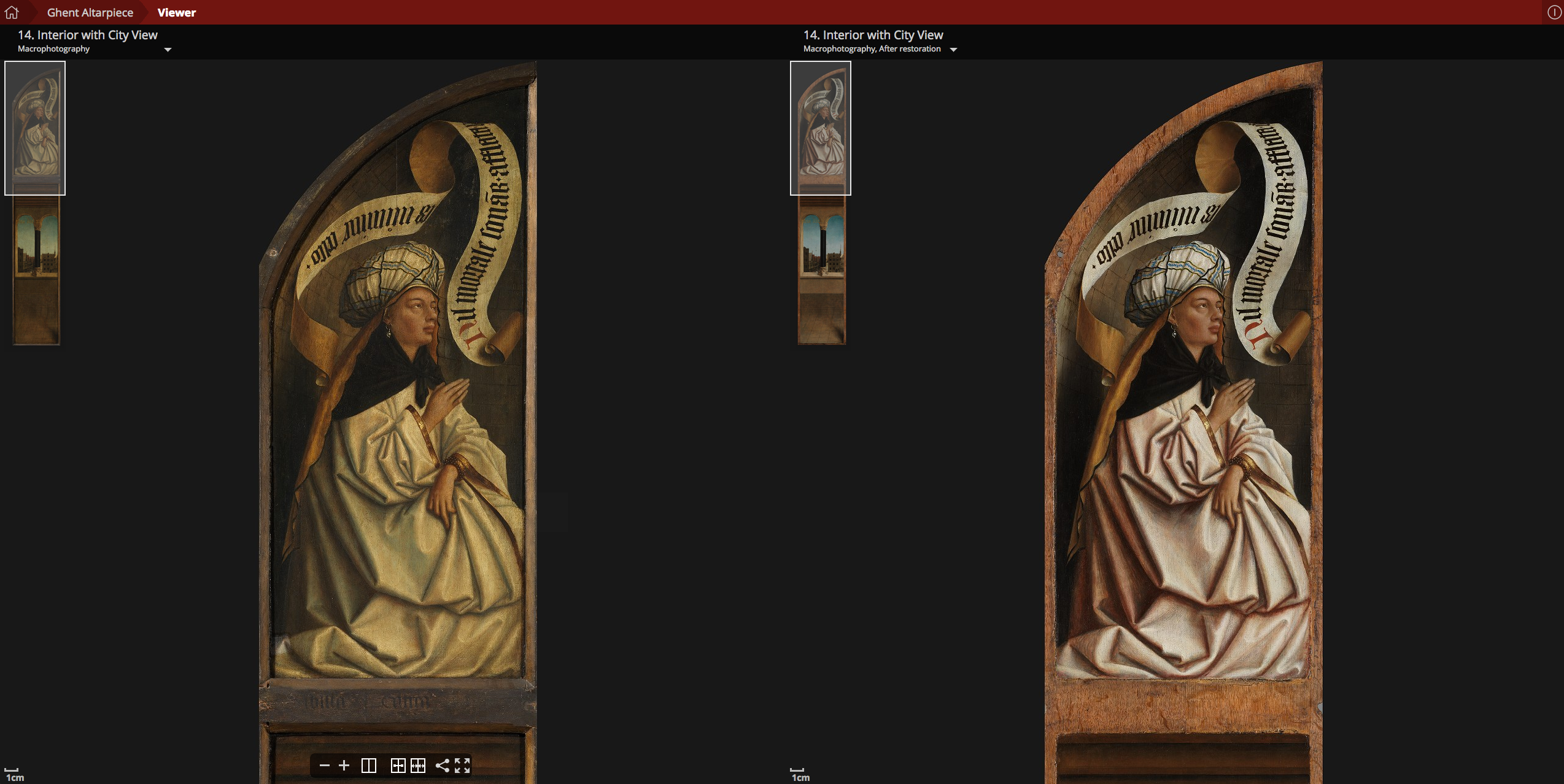Open the right After restoration dropdown arrow

(953, 50)
